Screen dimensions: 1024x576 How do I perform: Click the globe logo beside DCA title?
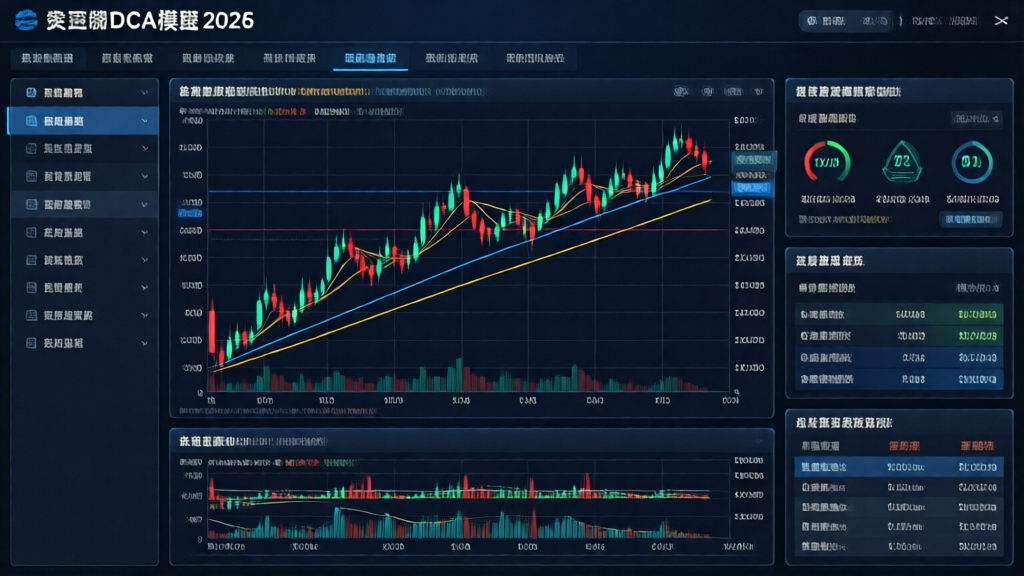coord(28,20)
